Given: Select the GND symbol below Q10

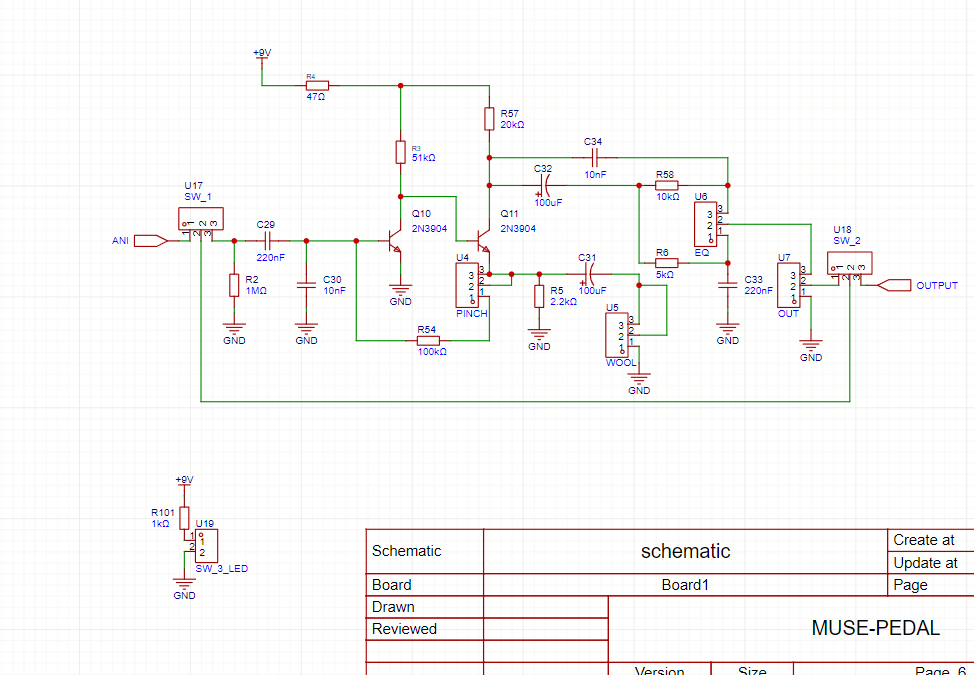Looking at the screenshot, I should [400, 292].
